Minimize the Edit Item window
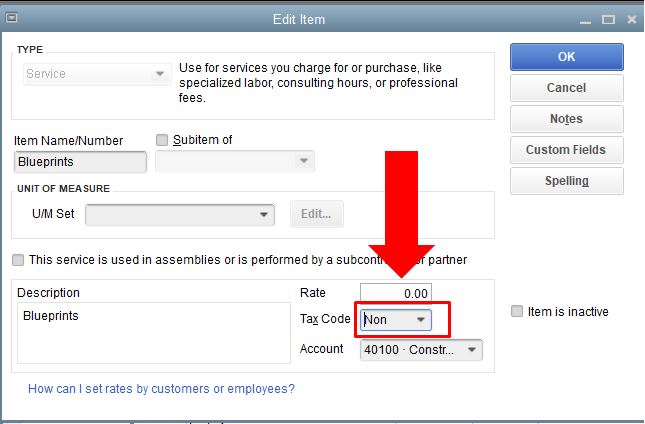The image size is (645, 424). [585, 20]
